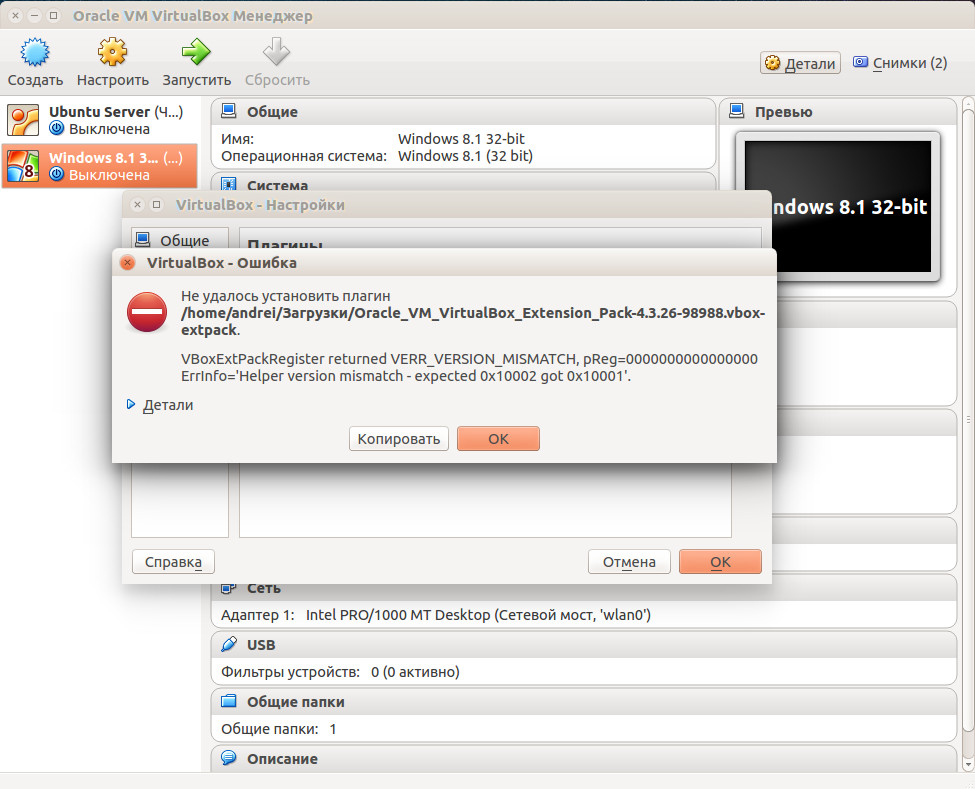Click the Описание speech bubble icon
The width and height of the screenshot is (975, 789).
[229, 759]
